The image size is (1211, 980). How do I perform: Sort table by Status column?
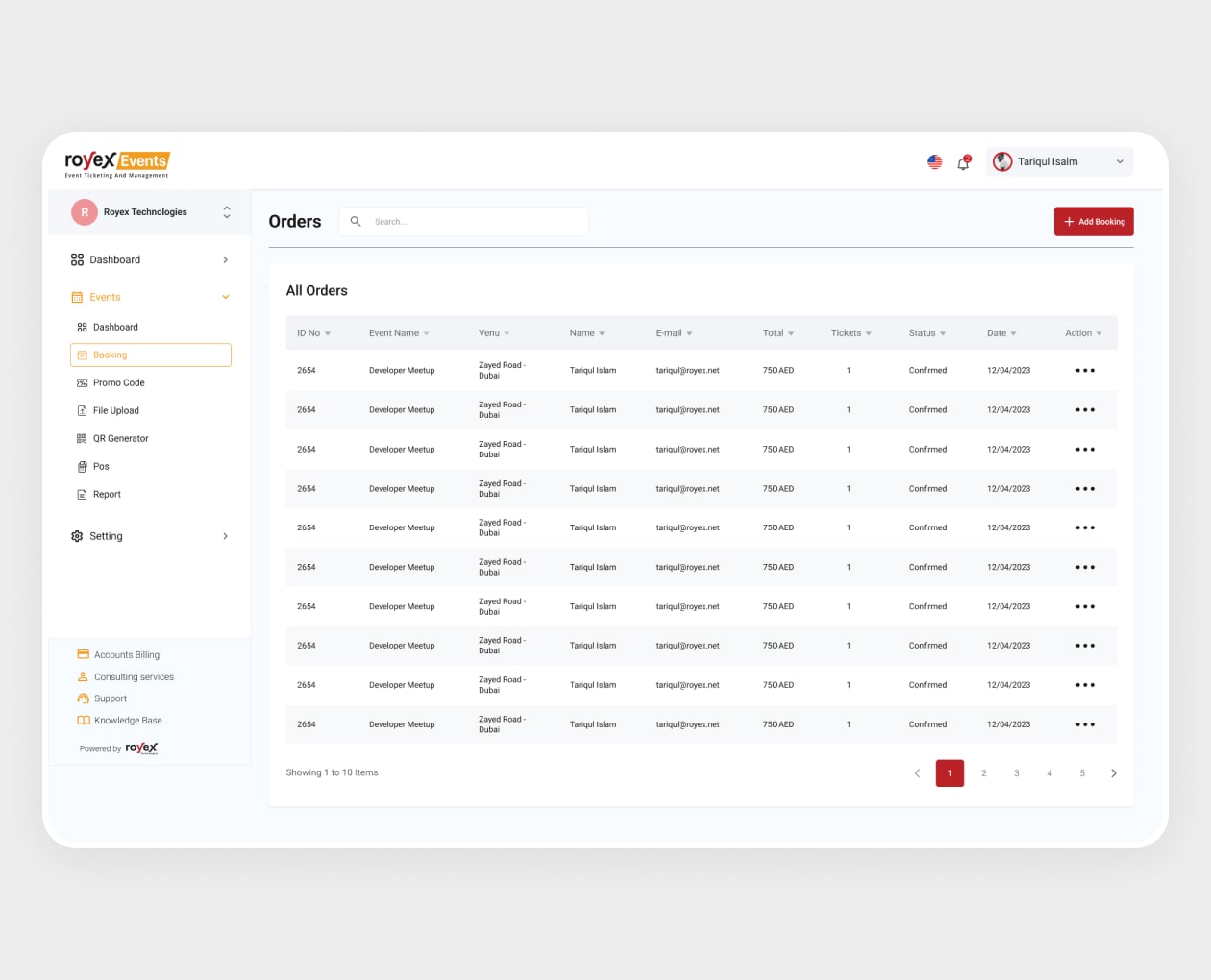click(927, 333)
